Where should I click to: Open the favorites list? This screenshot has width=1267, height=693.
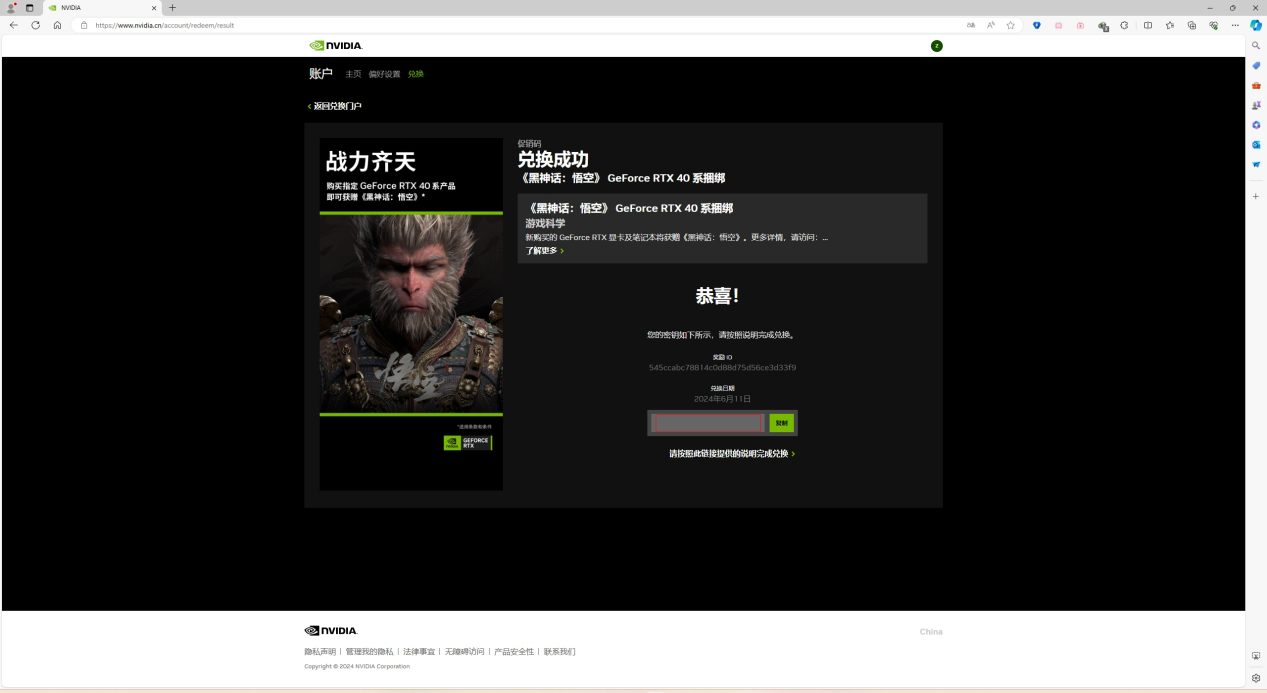tap(1170, 25)
